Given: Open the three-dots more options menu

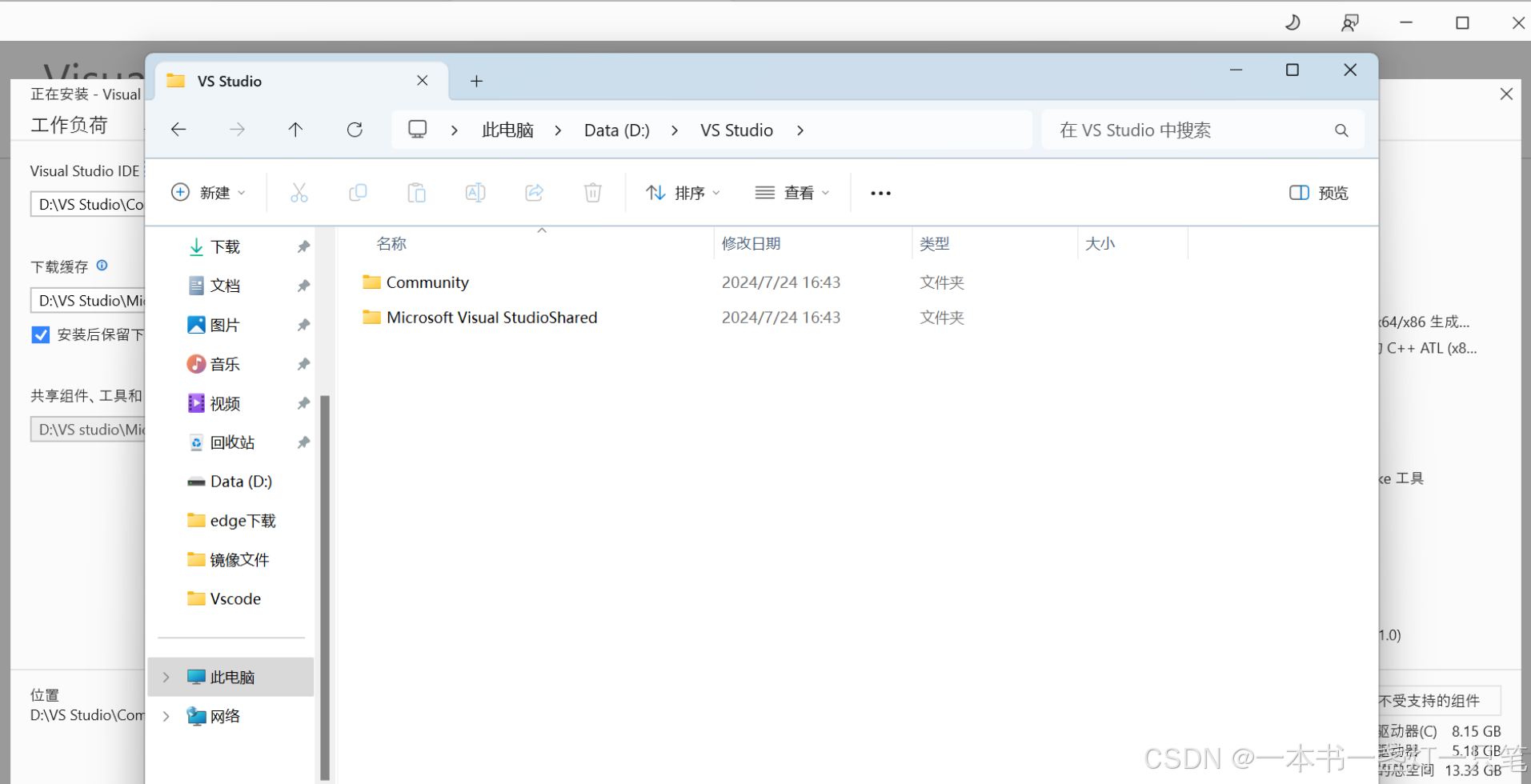Looking at the screenshot, I should click(x=880, y=193).
